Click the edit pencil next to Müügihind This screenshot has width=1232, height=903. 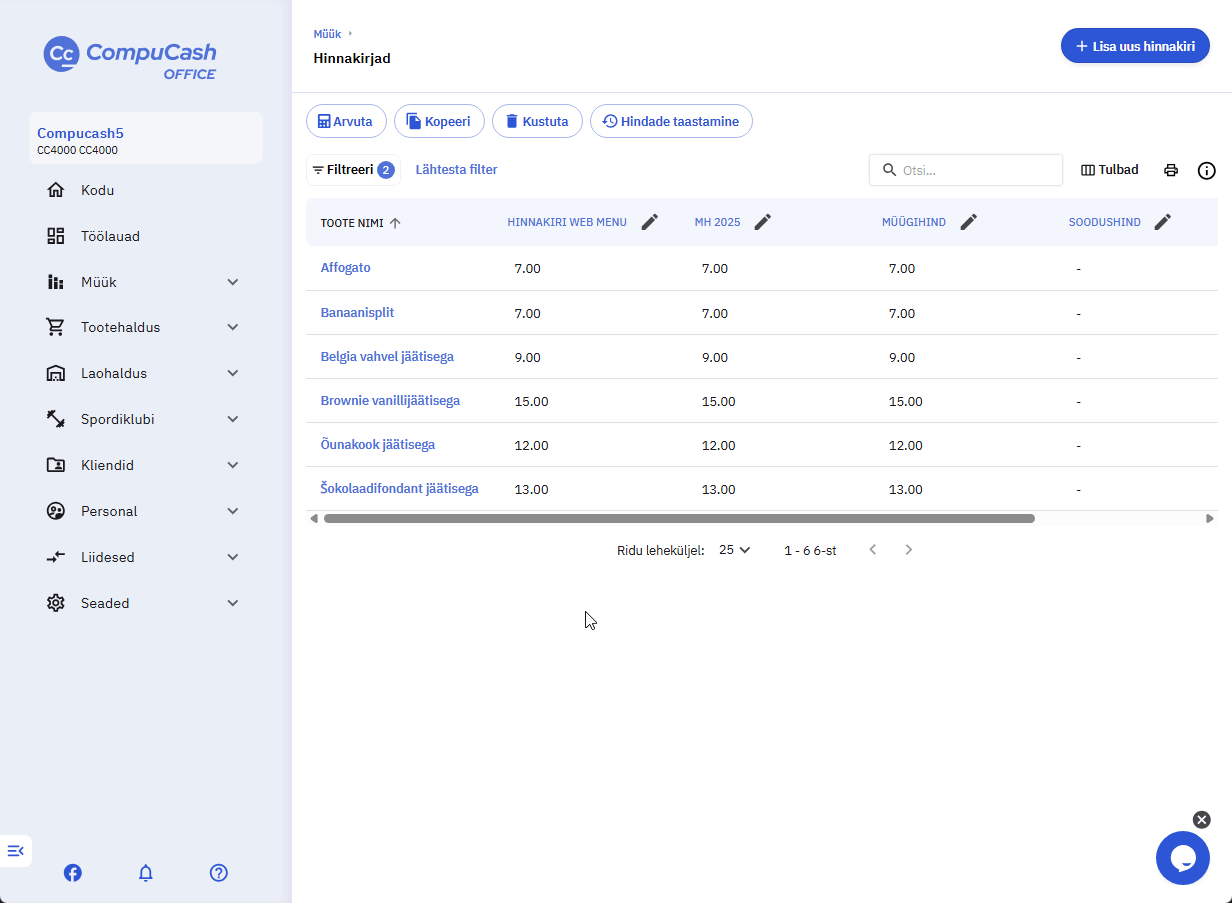pyautogui.click(x=968, y=222)
